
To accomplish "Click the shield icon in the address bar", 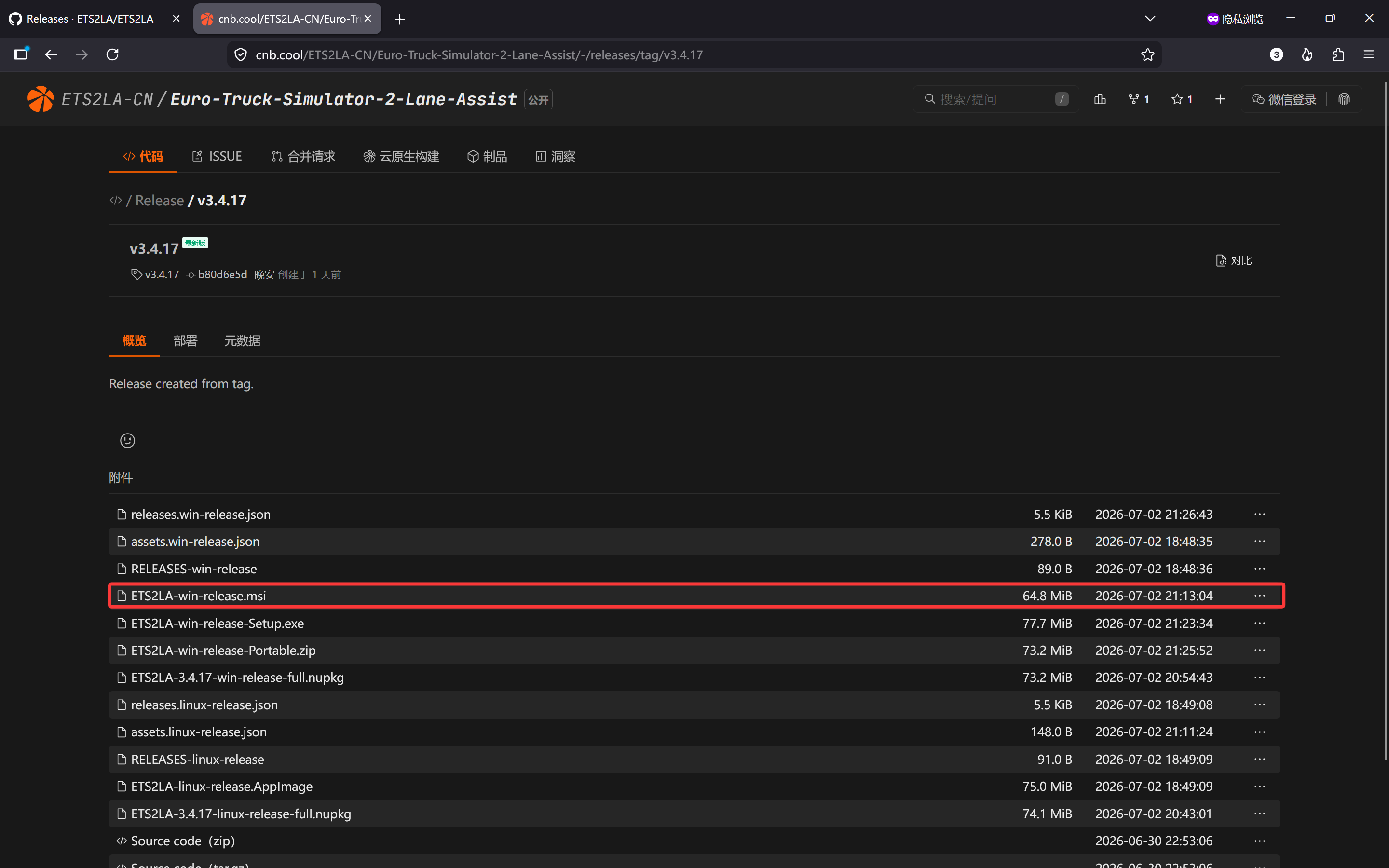I will (x=241, y=54).
